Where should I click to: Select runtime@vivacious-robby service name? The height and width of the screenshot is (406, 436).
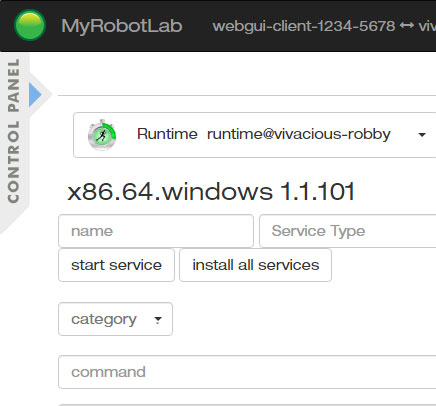(x=299, y=134)
